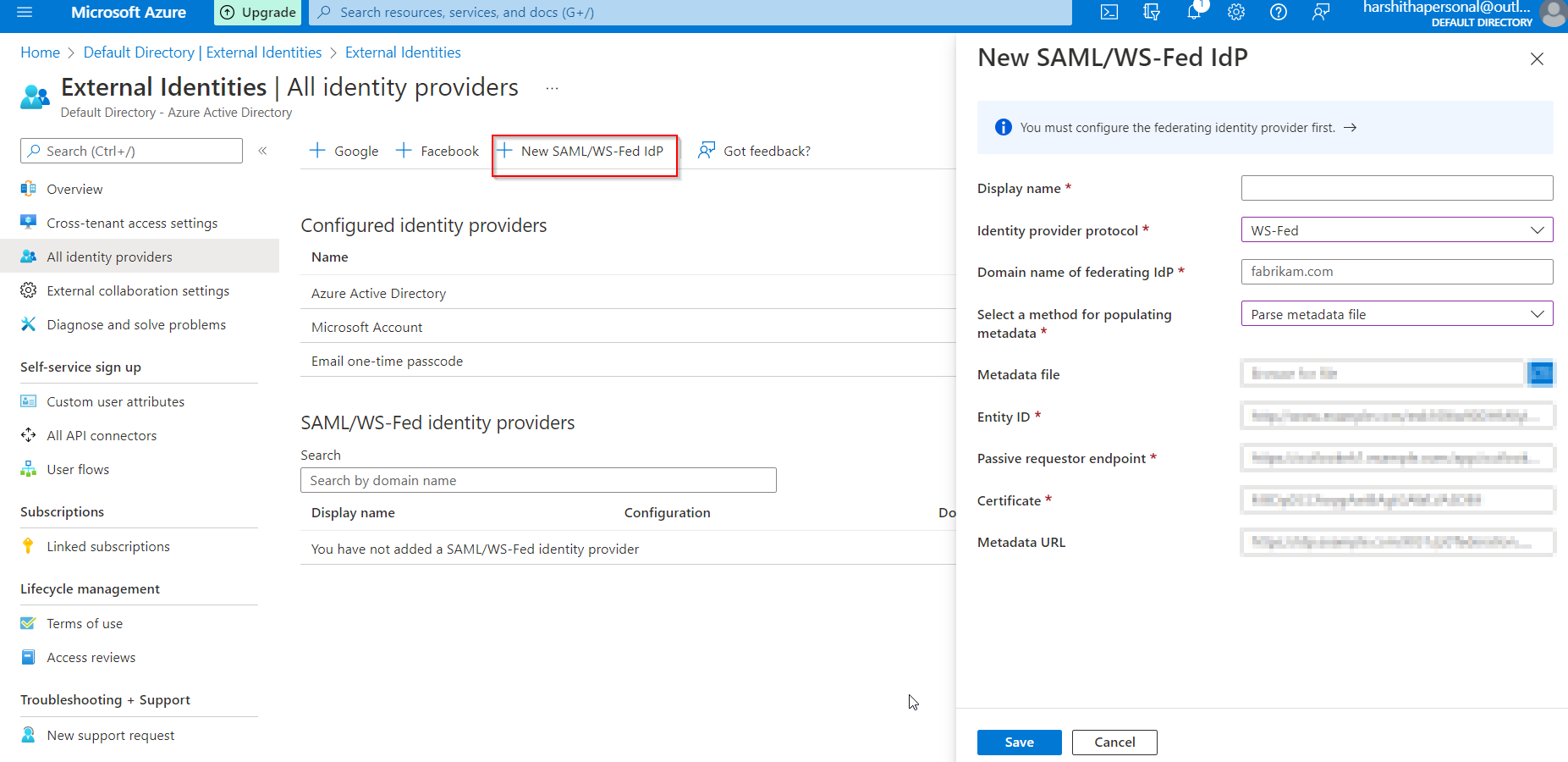Click the Certificate field
The width and height of the screenshot is (1568, 762).
click(1397, 500)
